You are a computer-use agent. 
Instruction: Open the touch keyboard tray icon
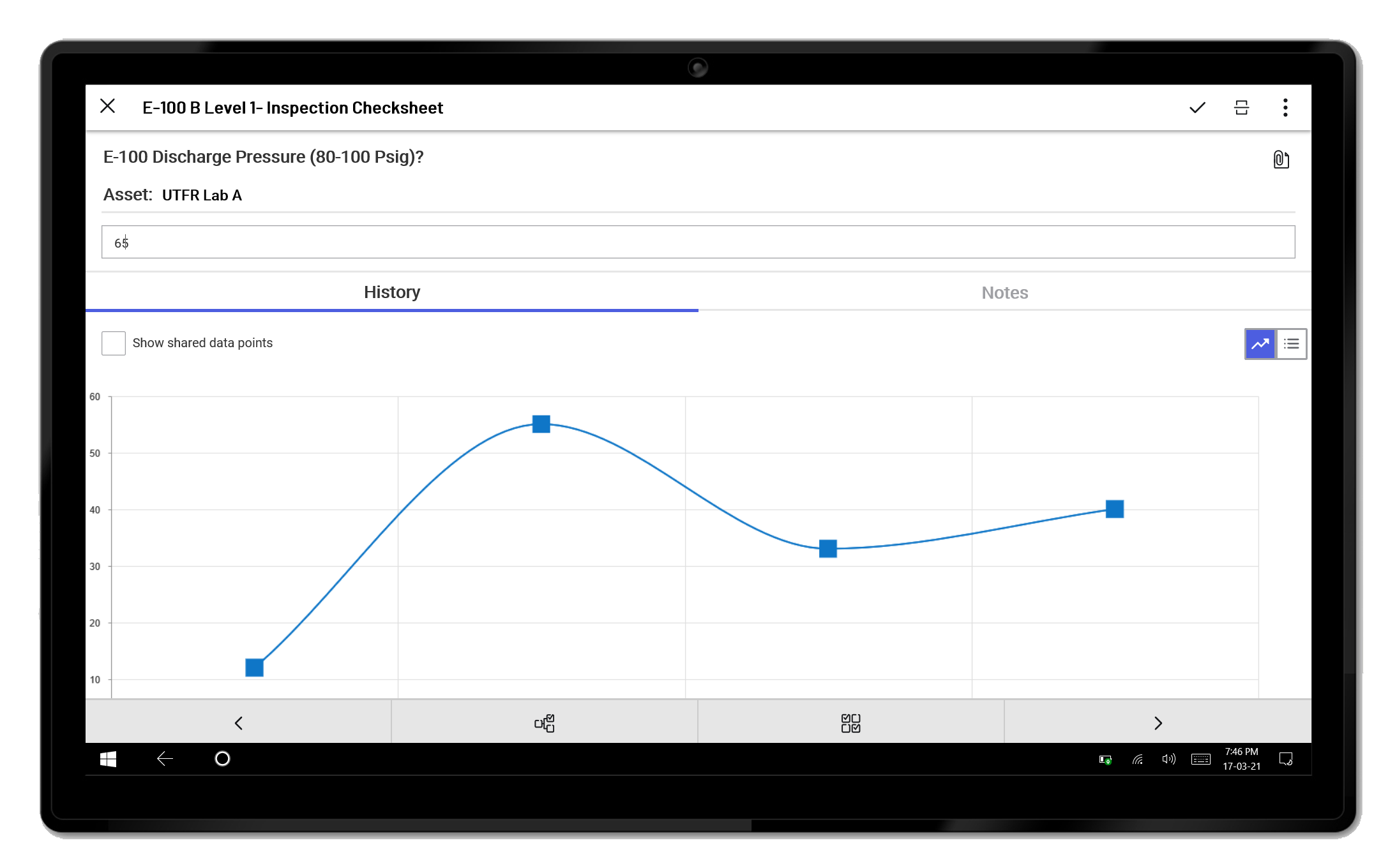1201,759
